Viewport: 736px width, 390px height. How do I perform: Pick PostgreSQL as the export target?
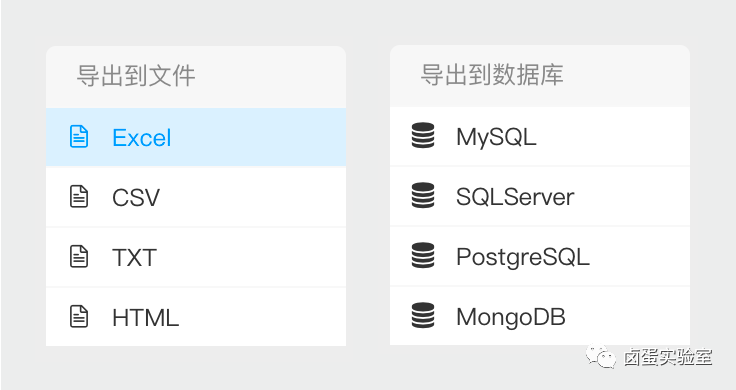540,256
